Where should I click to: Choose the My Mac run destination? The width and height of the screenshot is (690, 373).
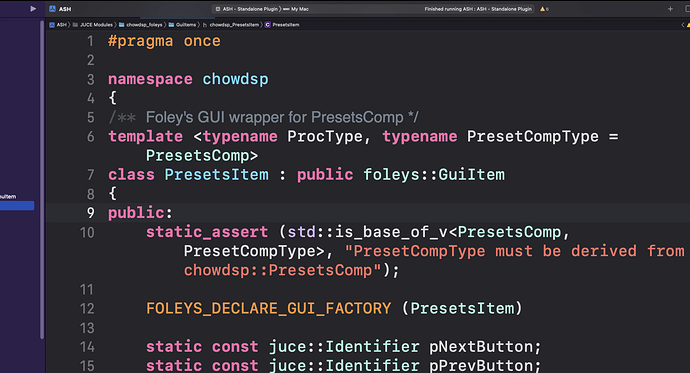[x=296, y=9]
